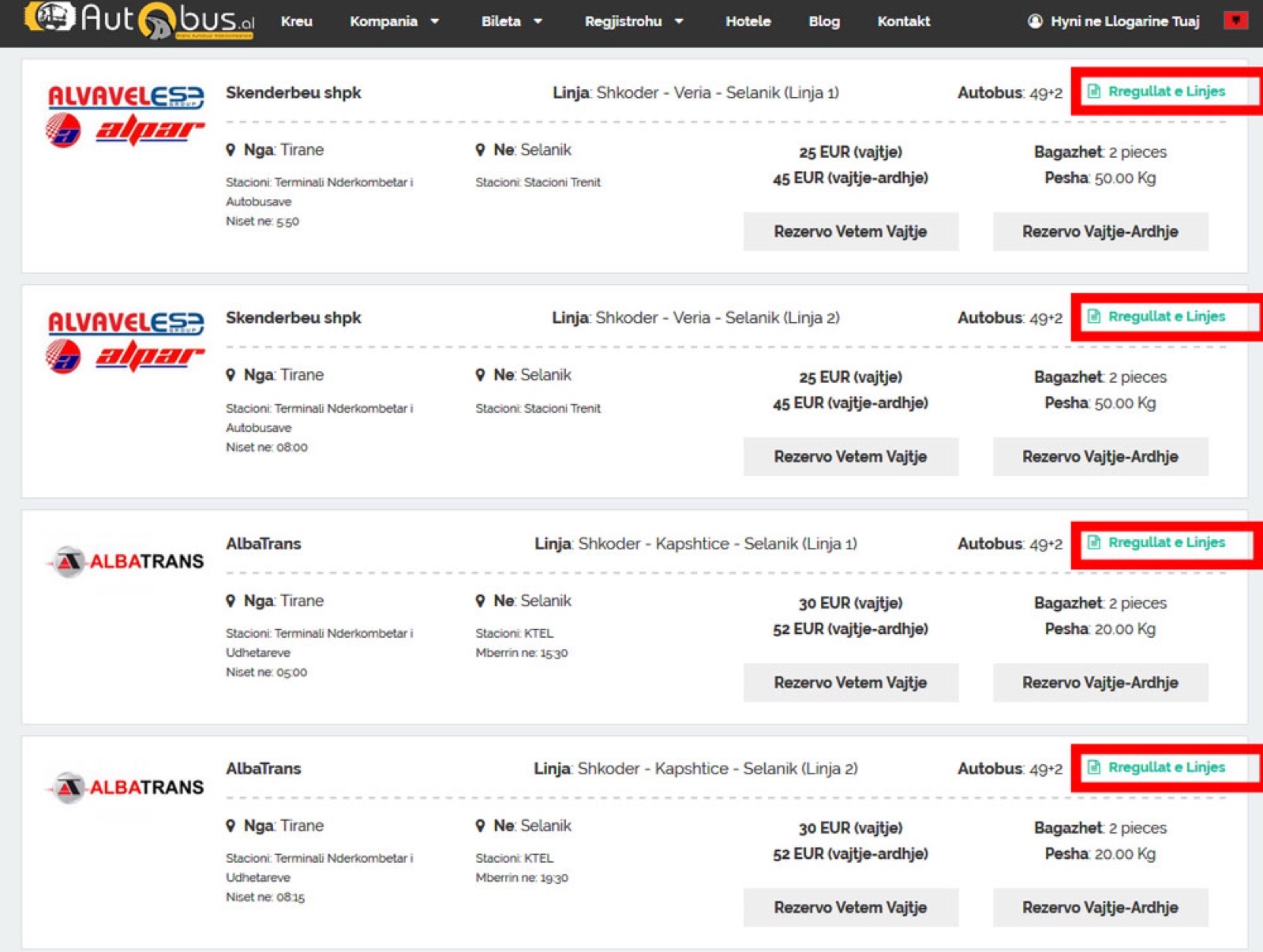The width and height of the screenshot is (1263, 952).
Task: Reserve one-way ticket on Veria Linja 1
Action: 851,231
